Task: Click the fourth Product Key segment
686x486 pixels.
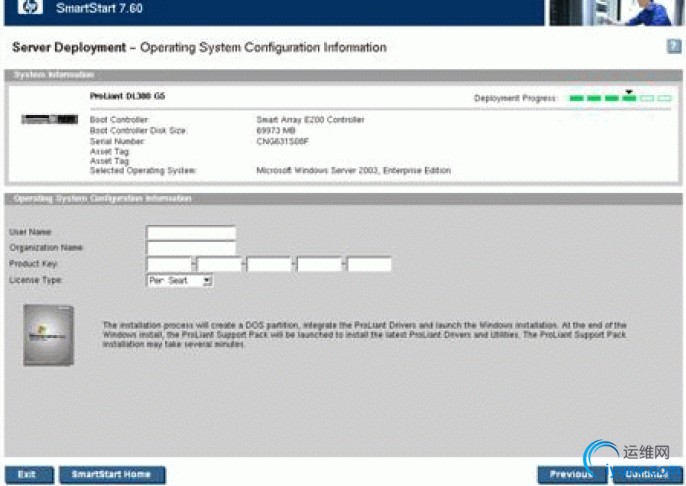Action: click(319, 264)
